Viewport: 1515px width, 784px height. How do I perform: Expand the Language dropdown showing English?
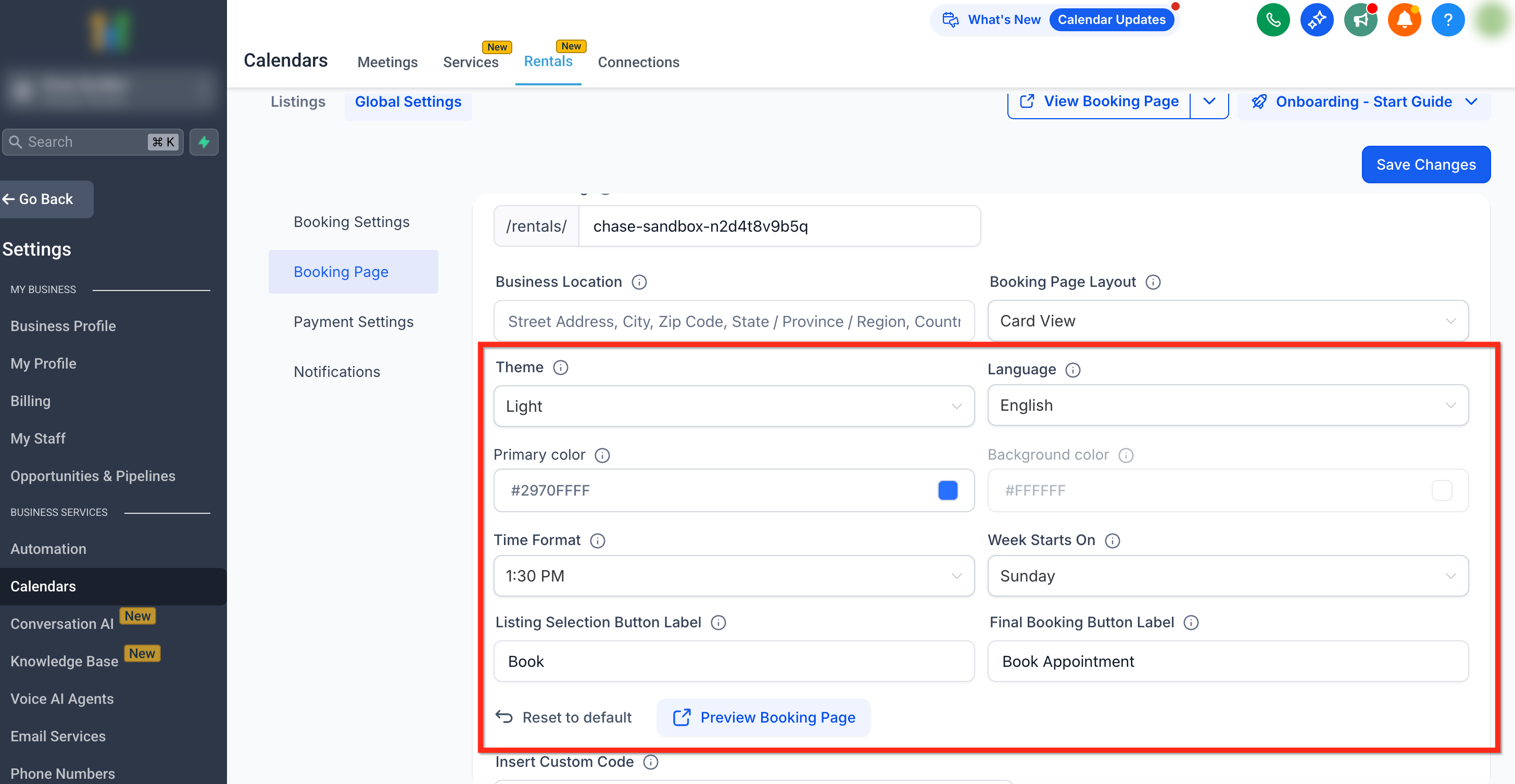(1228, 405)
